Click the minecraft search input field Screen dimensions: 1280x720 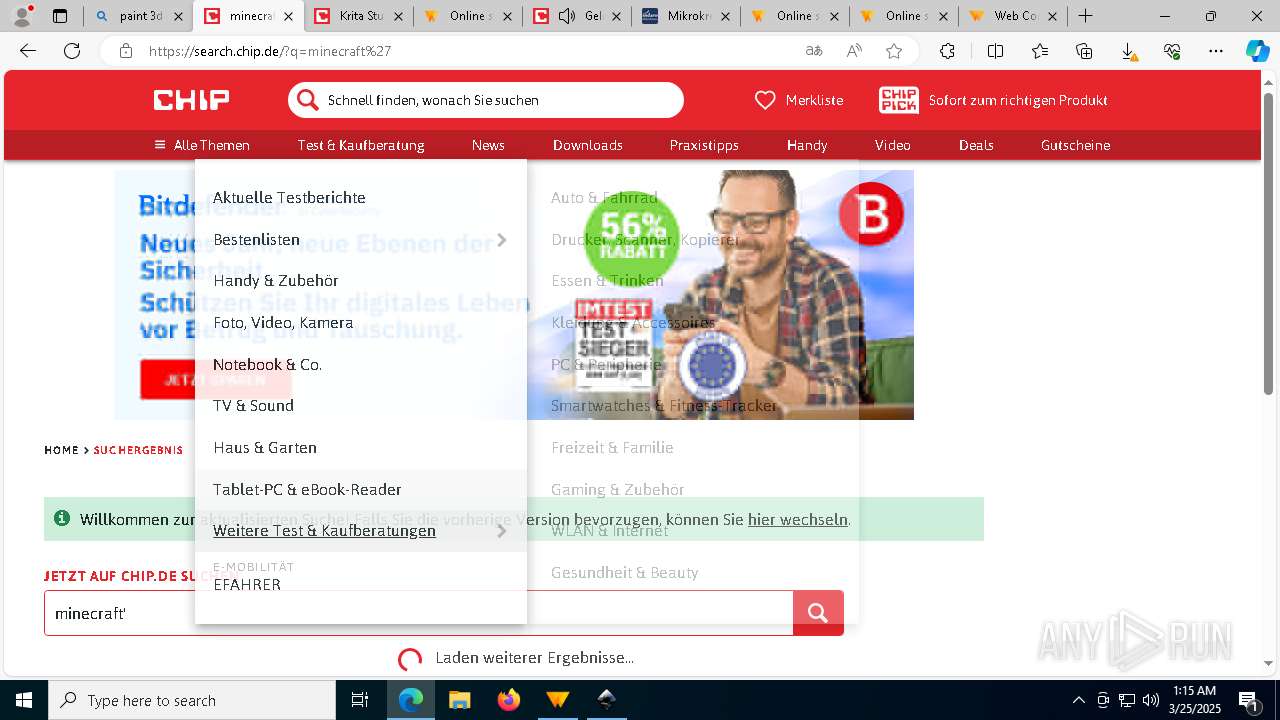coord(419,613)
